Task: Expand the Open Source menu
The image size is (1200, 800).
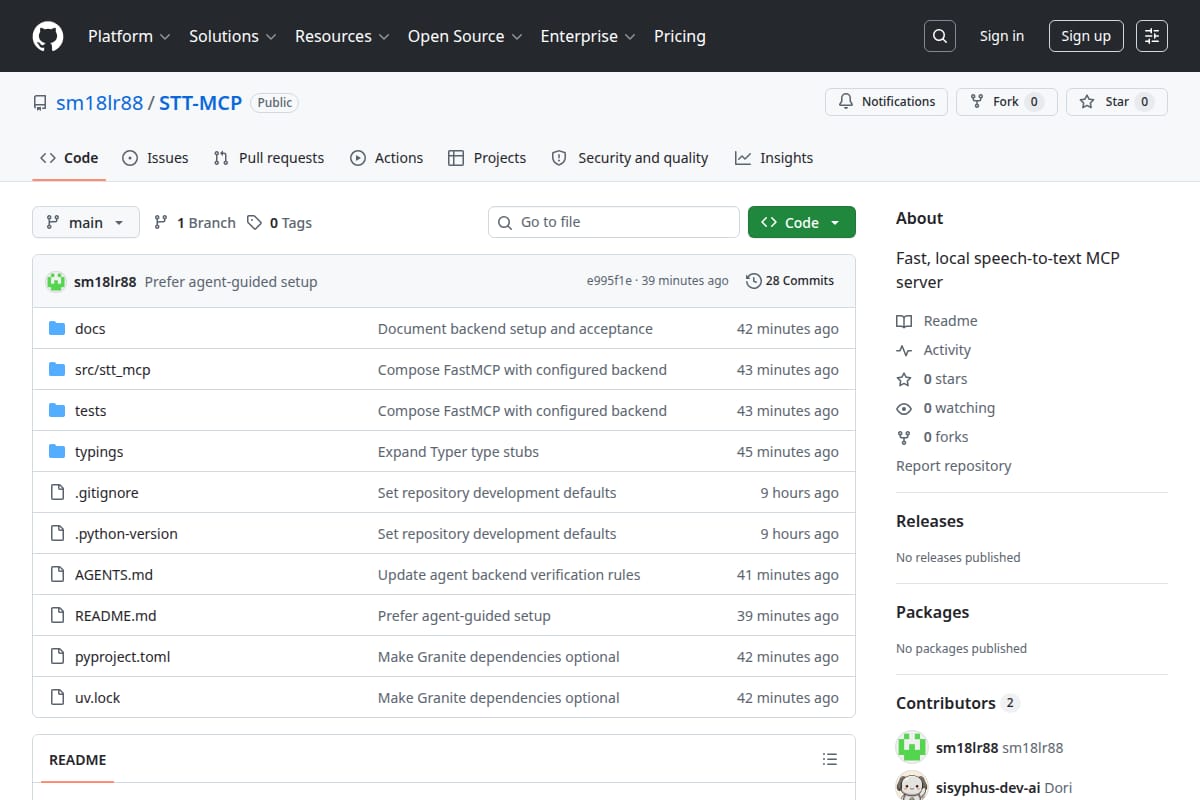Action: [464, 36]
